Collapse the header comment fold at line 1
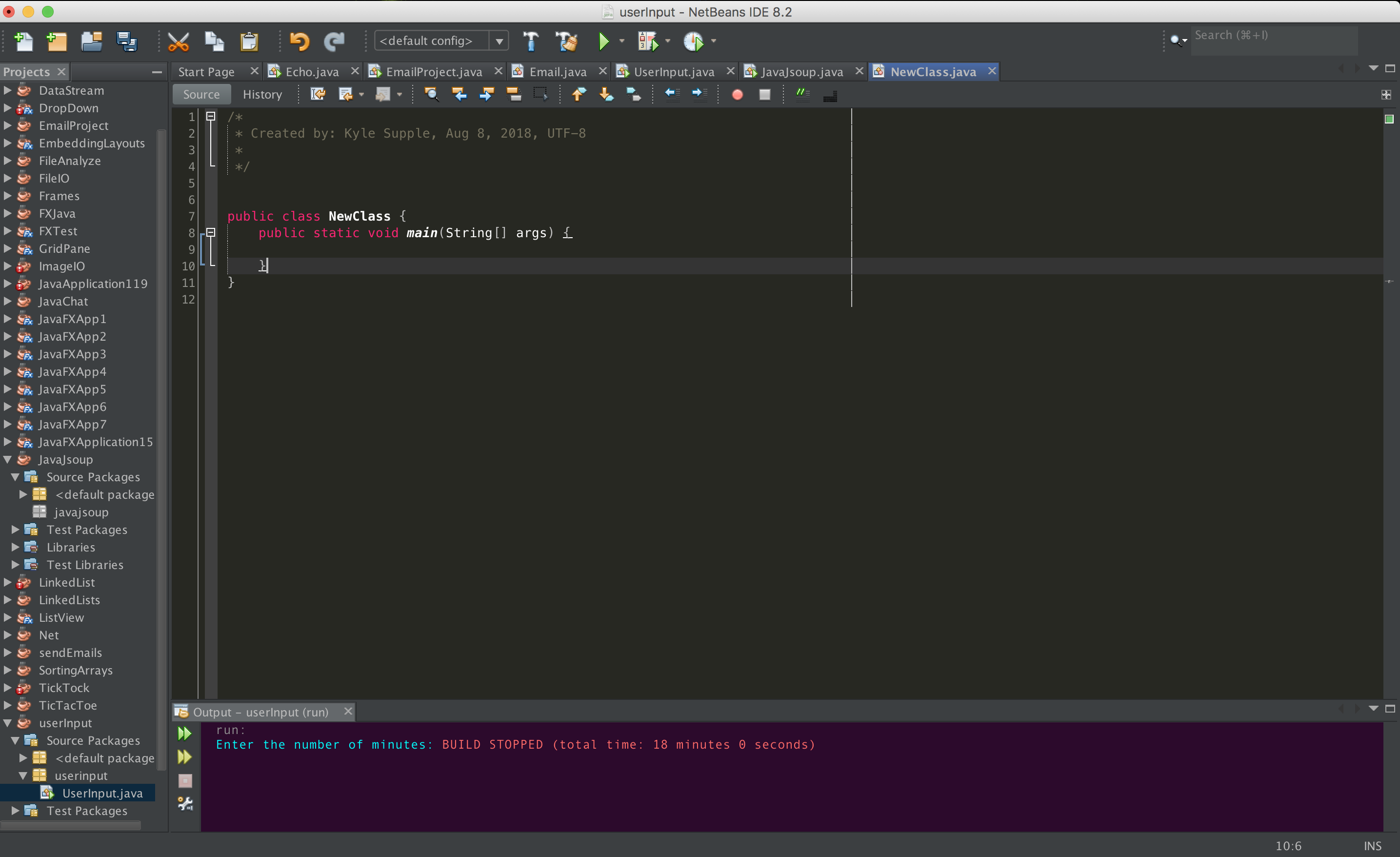This screenshot has height=857, width=1400. [x=211, y=116]
